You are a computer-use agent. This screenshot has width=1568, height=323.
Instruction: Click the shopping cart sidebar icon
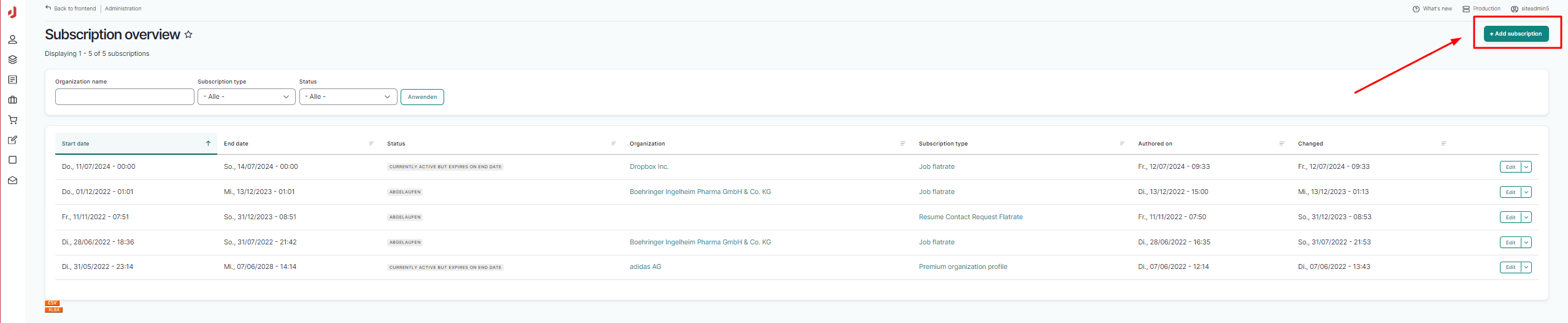(12, 120)
